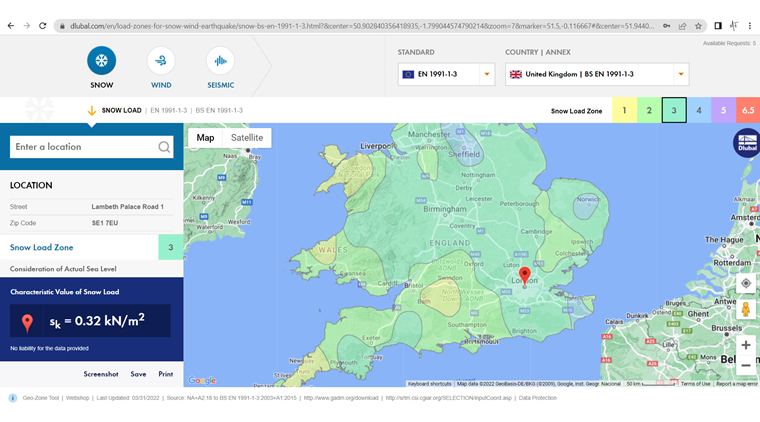This screenshot has height=422, width=760.
Task: Zoom out on the map
Action: (746, 365)
